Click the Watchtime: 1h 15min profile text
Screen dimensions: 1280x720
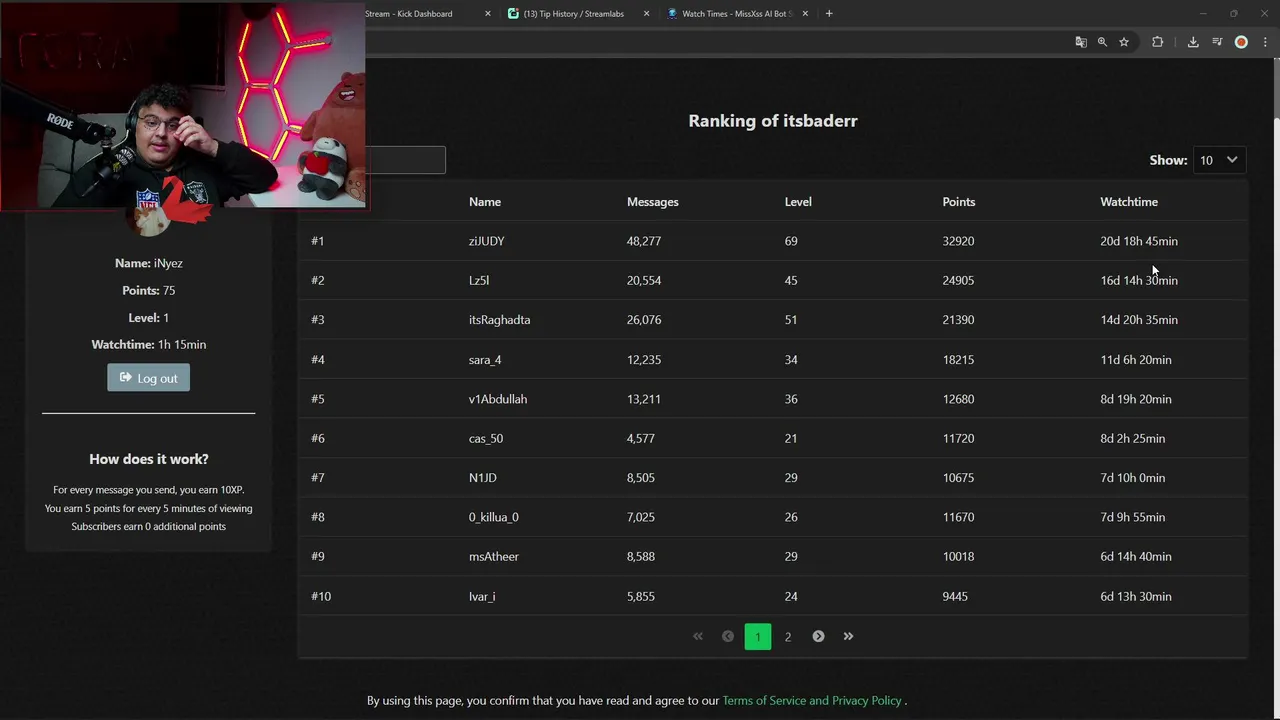(x=149, y=344)
